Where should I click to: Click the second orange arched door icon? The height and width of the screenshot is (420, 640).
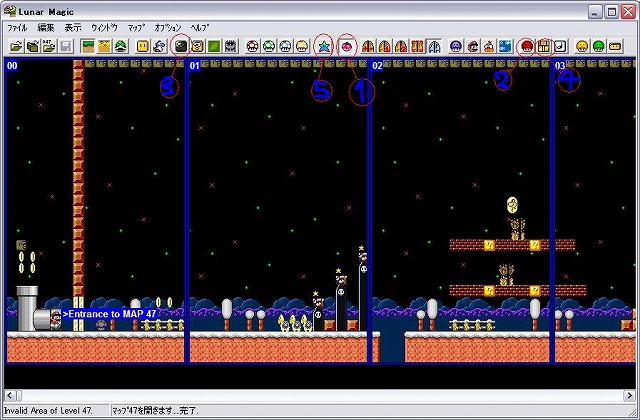point(384,47)
